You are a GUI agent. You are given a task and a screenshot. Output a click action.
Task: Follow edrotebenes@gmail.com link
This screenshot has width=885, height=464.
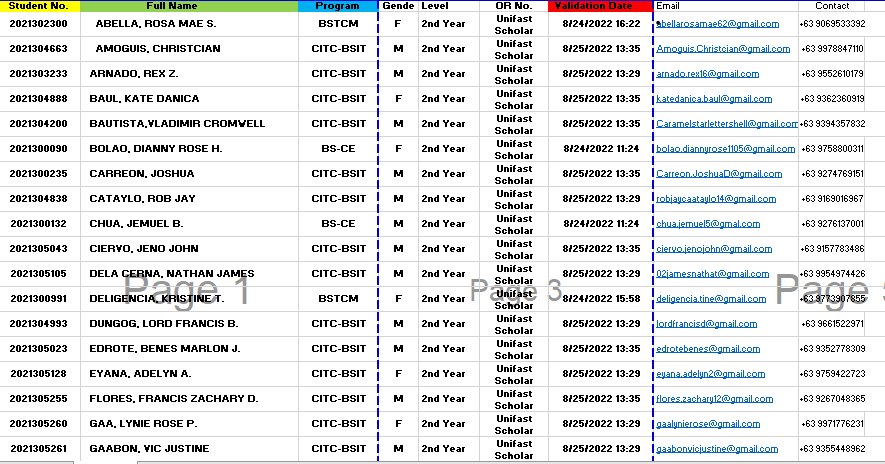point(708,349)
